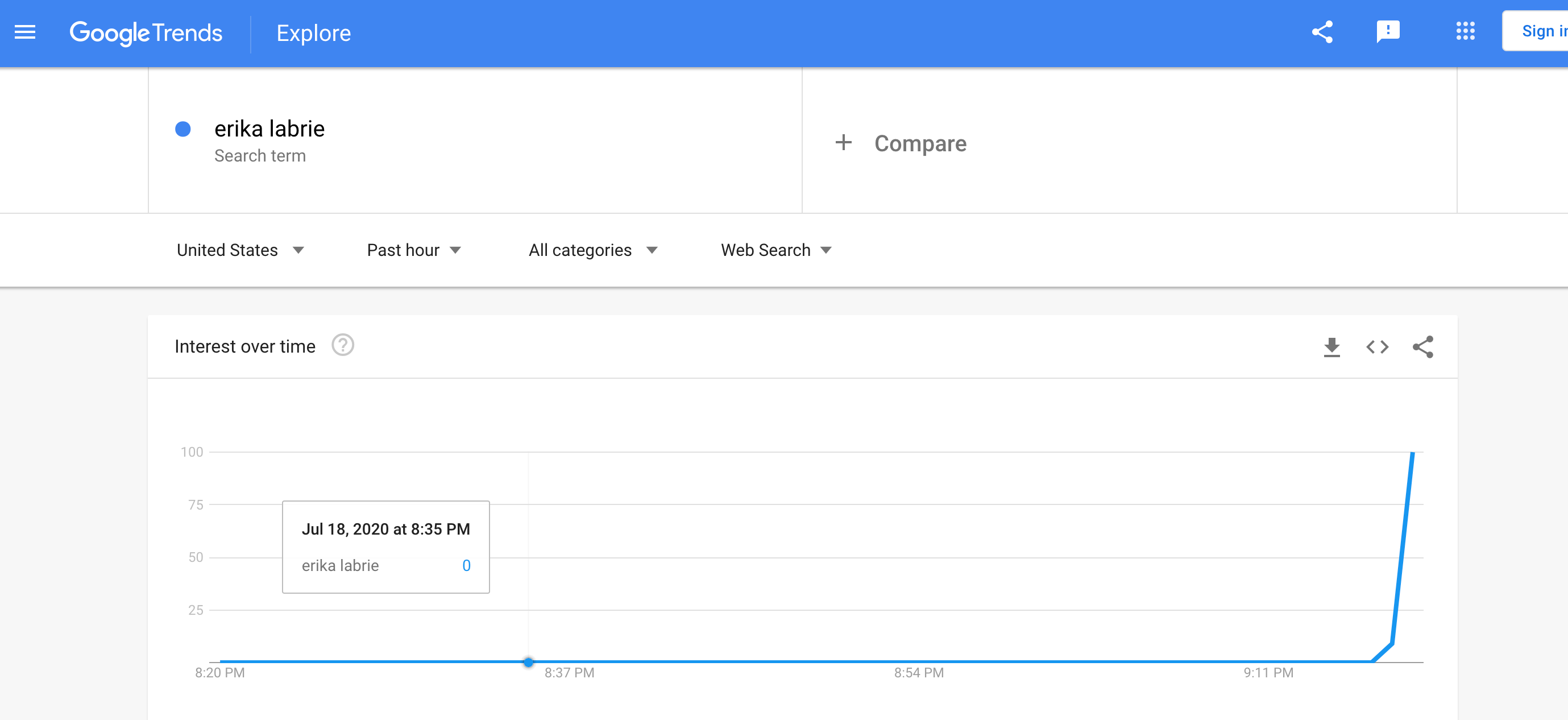Click the highlighted data point on the chart
The width and height of the screenshot is (1568, 720).
(528, 661)
